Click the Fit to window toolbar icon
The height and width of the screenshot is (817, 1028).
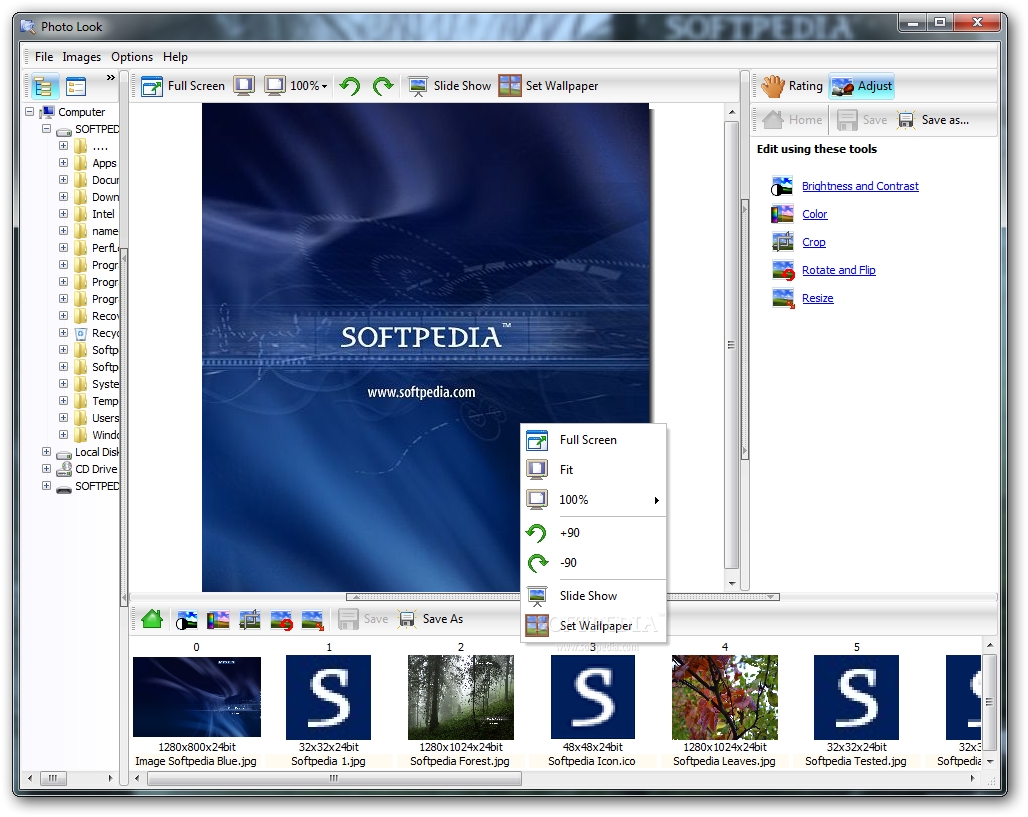[x=244, y=86]
